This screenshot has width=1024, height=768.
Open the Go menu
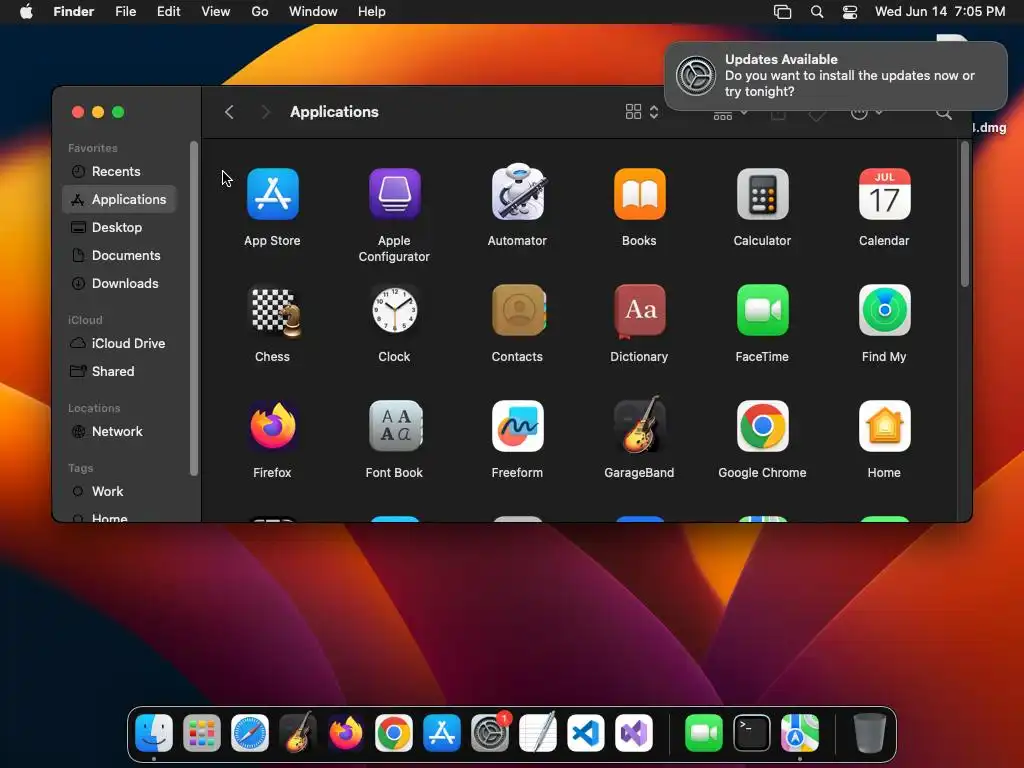(260, 12)
